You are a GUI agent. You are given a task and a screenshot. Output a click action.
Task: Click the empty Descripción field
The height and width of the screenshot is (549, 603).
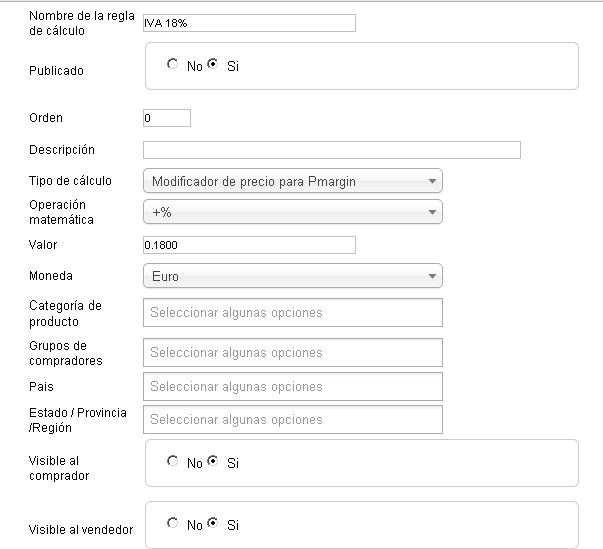coord(332,150)
